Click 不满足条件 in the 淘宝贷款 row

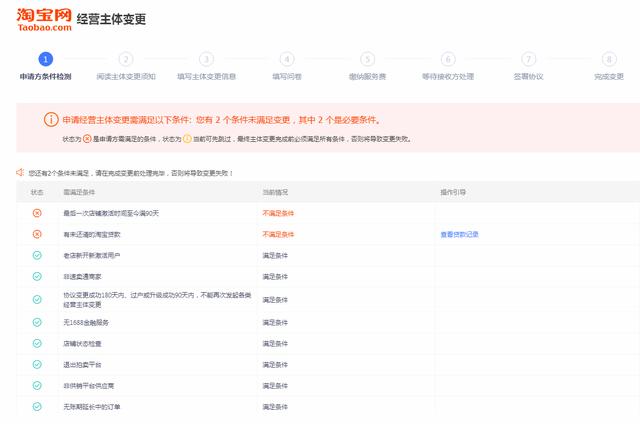[x=278, y=234]
